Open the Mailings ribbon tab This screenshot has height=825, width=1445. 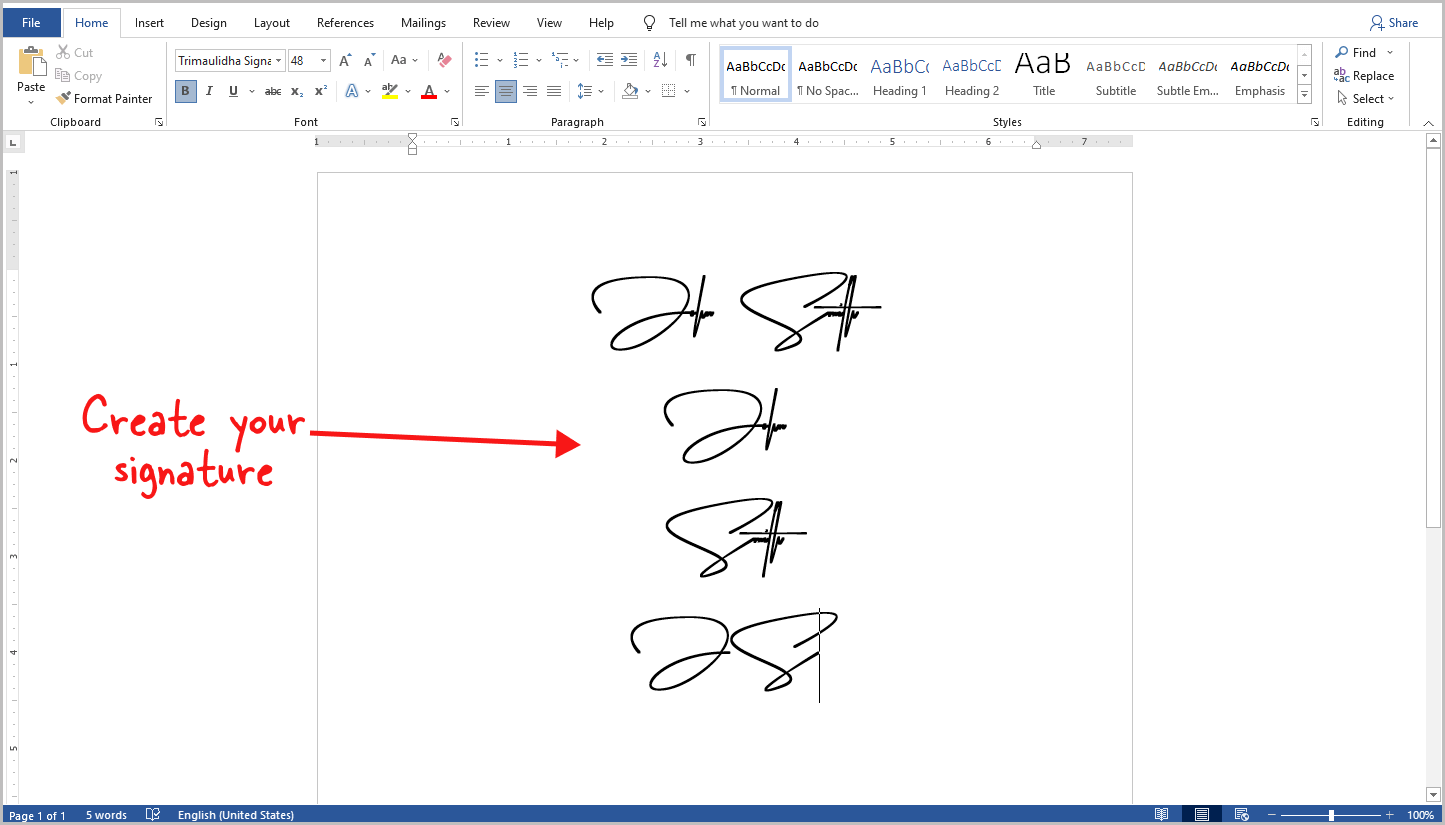(x=423, y=22)
